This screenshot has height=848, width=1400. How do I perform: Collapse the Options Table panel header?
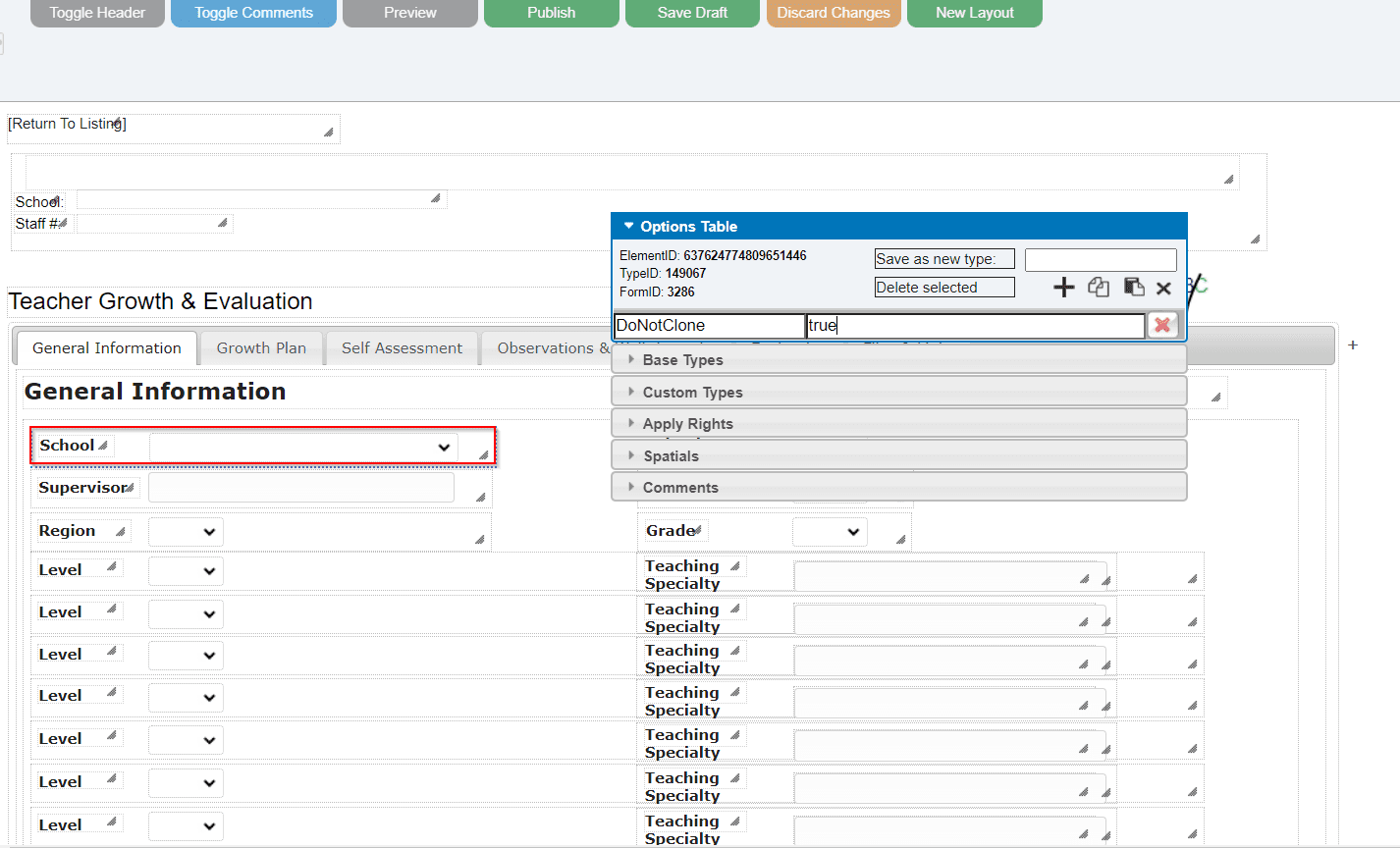click(x=899, y=227)
